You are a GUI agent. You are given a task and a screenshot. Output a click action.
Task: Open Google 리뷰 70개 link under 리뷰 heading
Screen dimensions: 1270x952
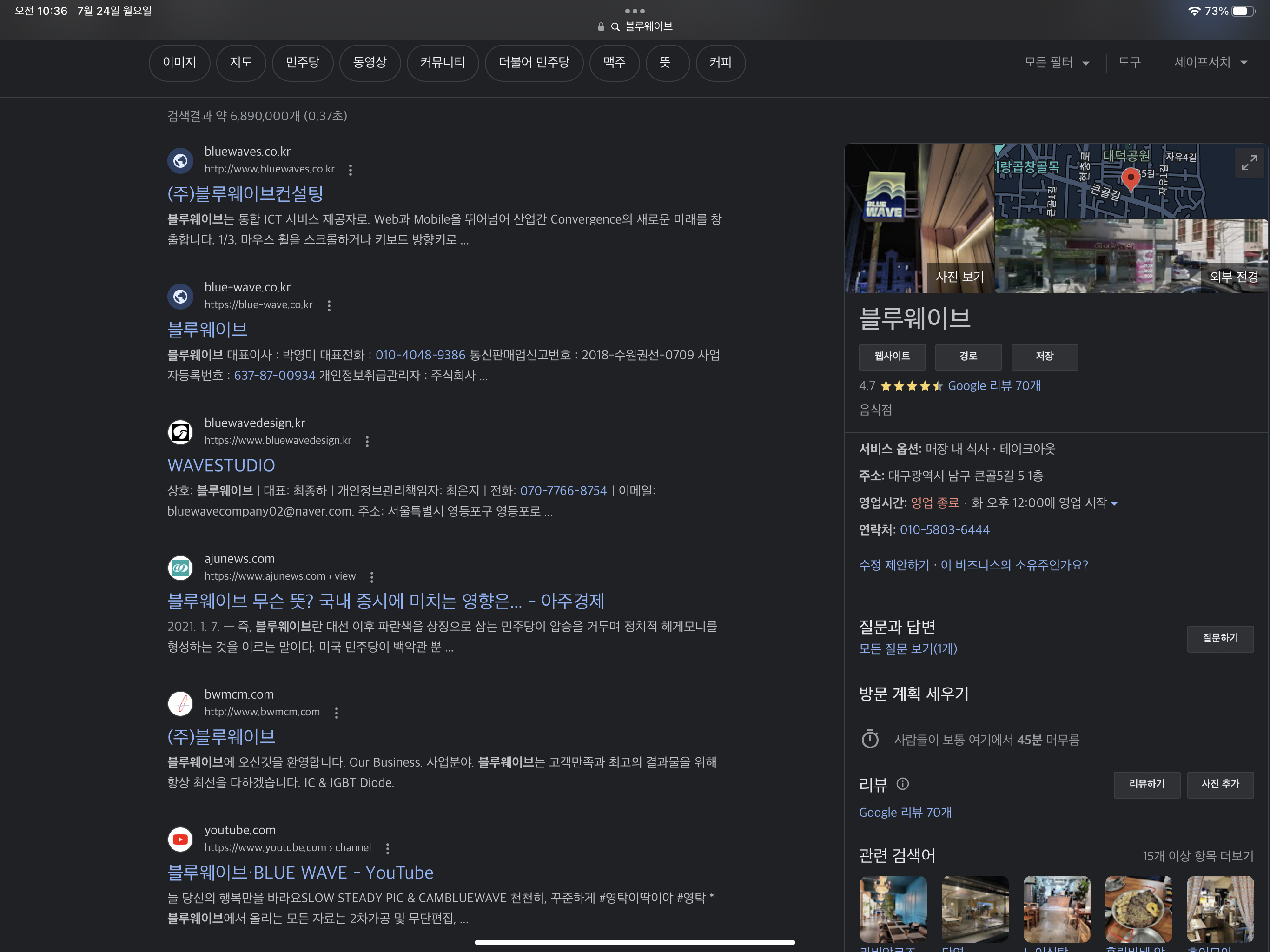point(905,813)
